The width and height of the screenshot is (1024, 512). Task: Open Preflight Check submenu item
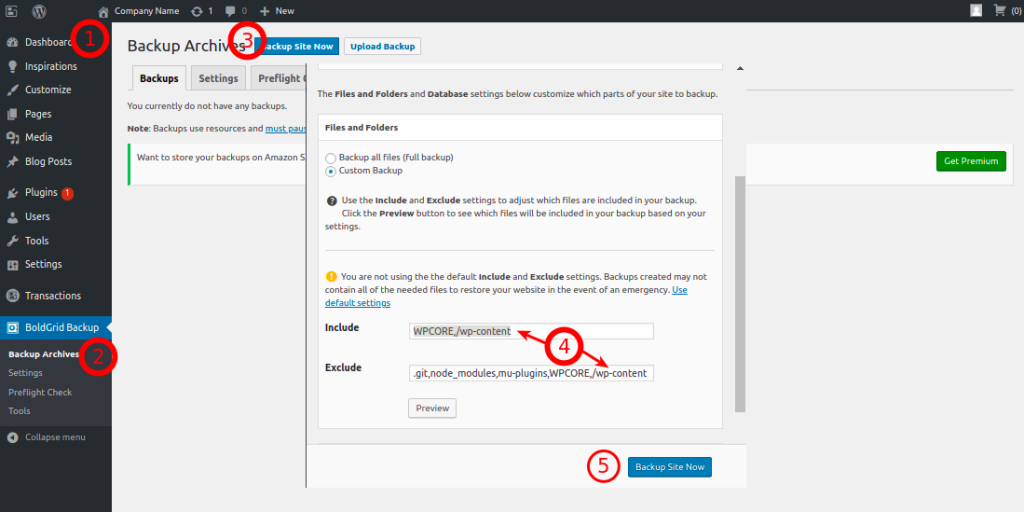click(x=40, y=392)
